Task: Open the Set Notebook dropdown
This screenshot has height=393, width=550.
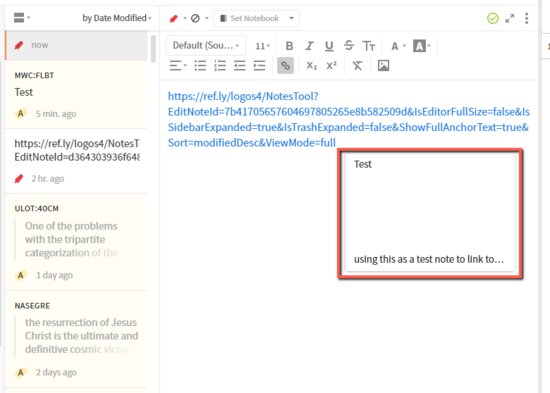Action: click(256, 18)
